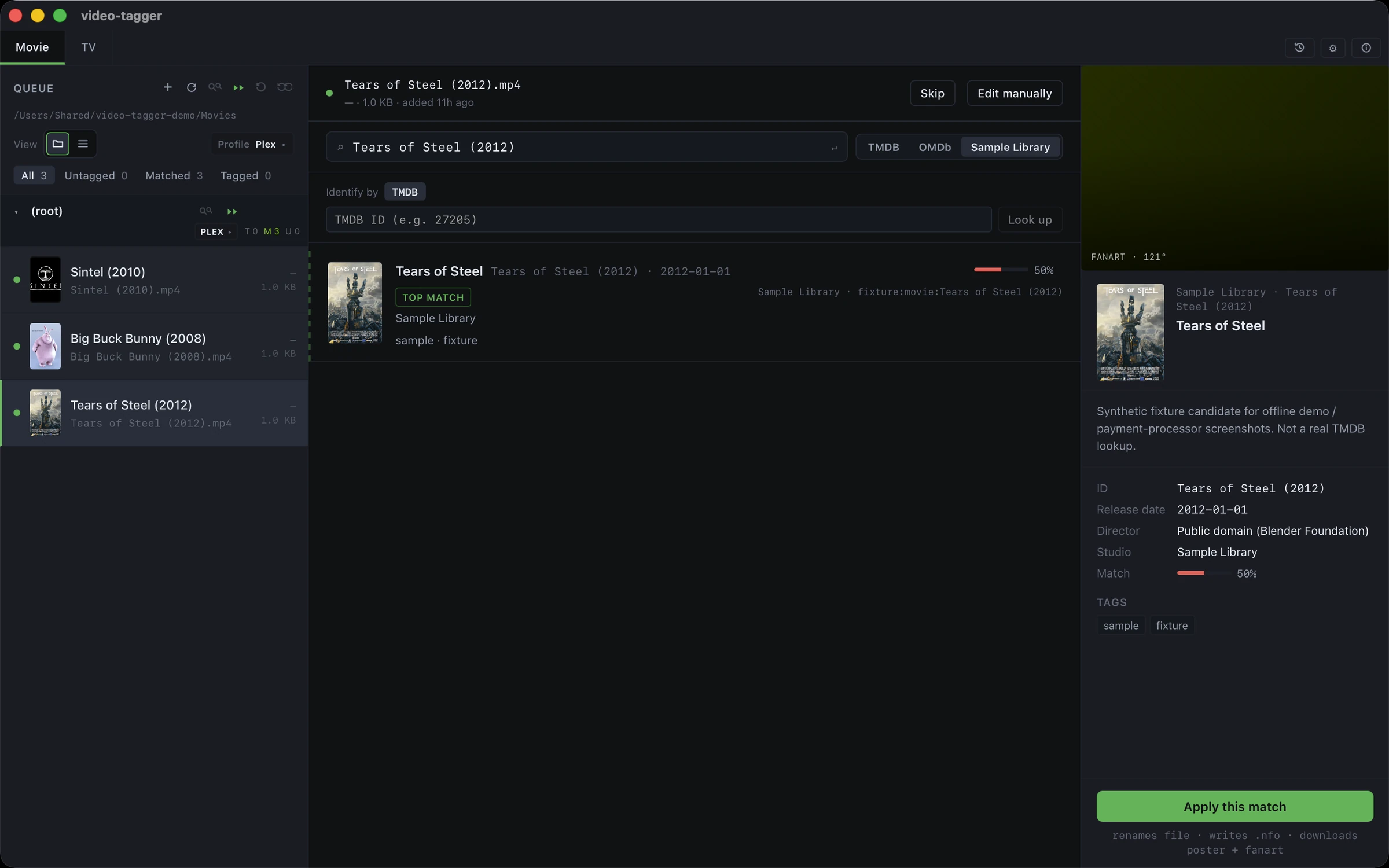This screenshot has width=1389, height=868.
Task: Click the search magnifier icon in query field
Action: [340, 147]
